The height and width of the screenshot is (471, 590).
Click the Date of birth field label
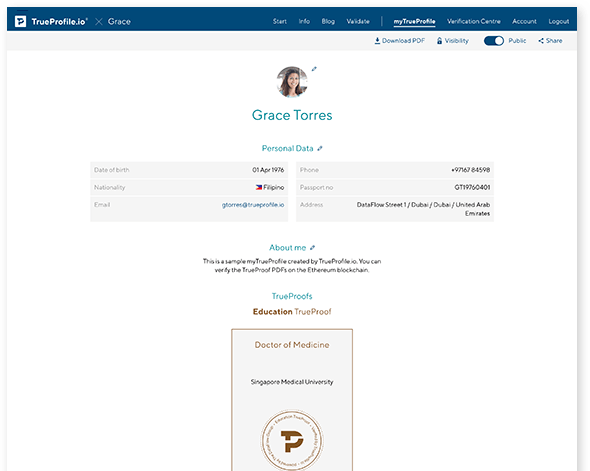coord(111,170)
